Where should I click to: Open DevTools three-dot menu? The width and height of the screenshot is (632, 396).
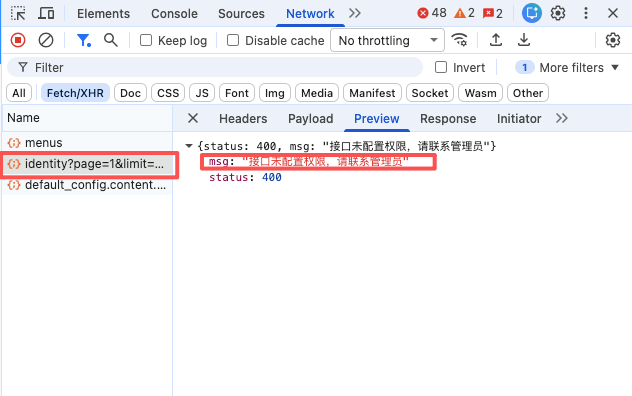586,13
